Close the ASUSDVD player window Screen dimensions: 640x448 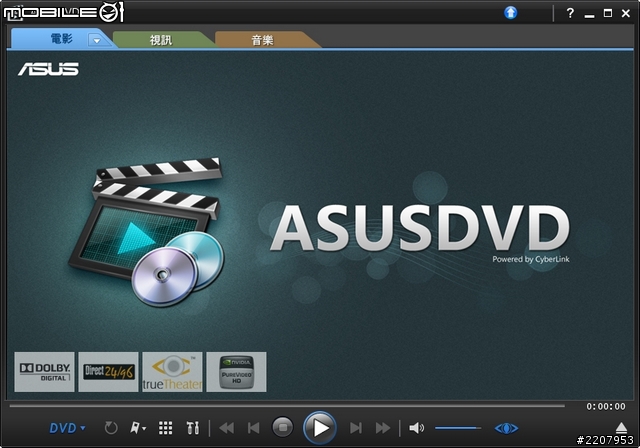coord(626,13)
